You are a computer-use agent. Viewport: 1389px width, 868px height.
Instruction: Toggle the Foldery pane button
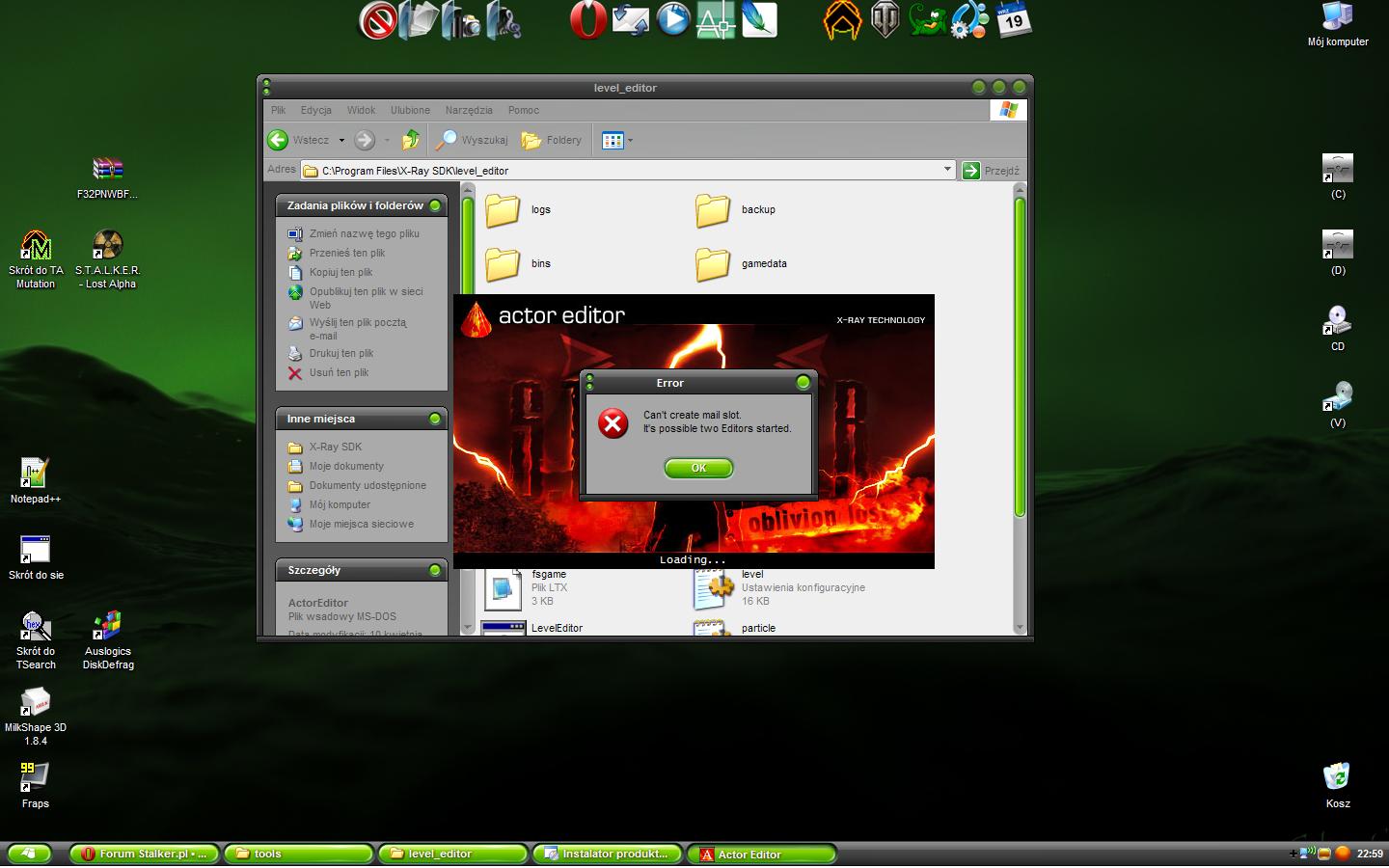pos(553,141)
